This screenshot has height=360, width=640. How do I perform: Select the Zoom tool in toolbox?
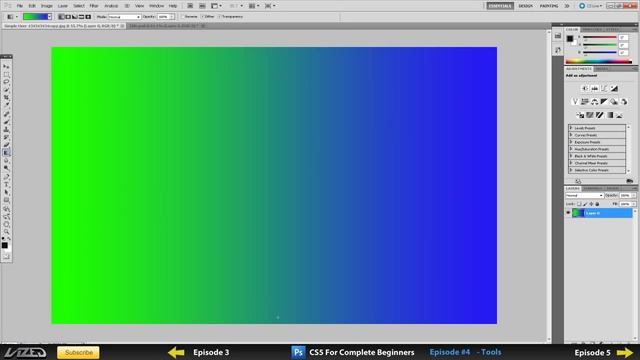6,232
